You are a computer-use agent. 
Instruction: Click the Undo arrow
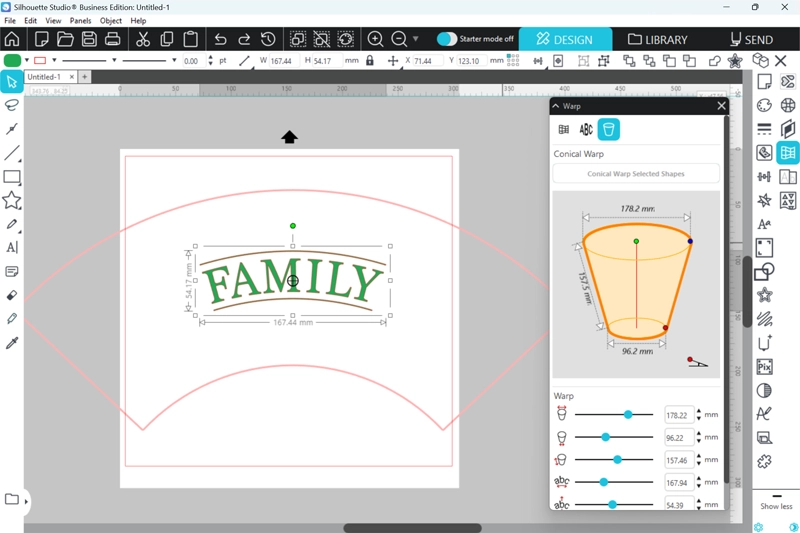click(221, 39)
